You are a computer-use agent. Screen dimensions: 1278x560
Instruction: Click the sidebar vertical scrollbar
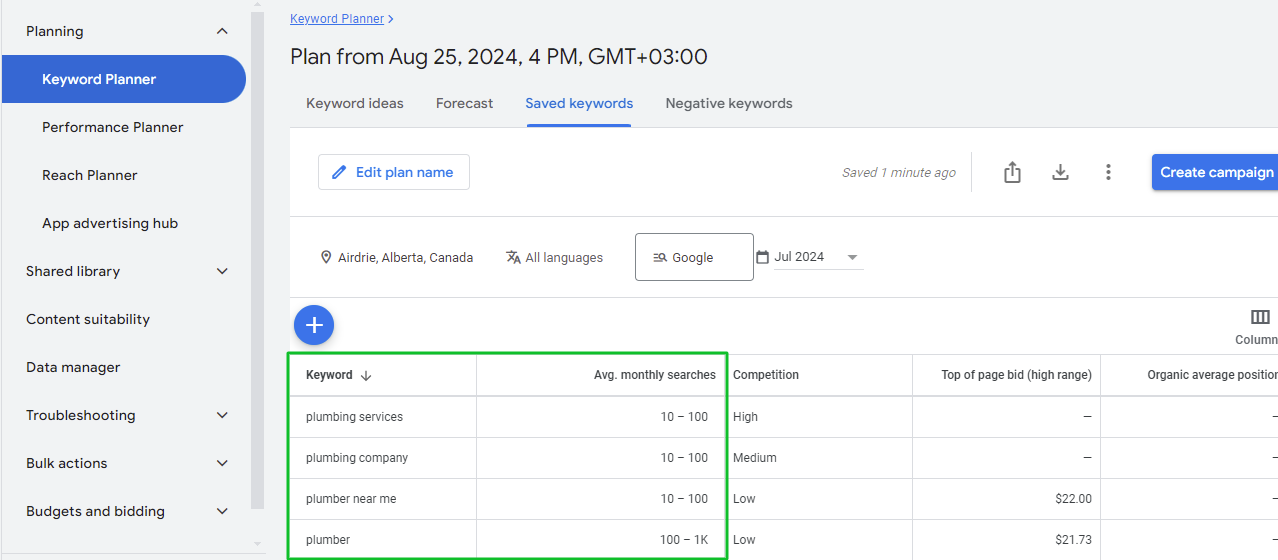258,260
